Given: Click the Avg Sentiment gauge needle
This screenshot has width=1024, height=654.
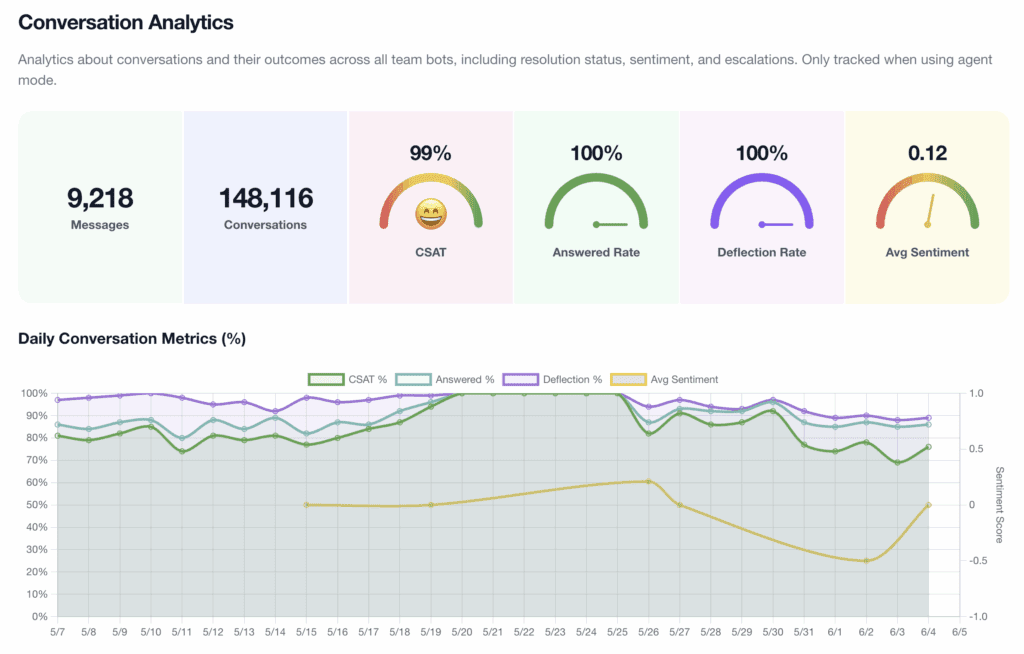Looking at the screenshot, I should point(930,210).
